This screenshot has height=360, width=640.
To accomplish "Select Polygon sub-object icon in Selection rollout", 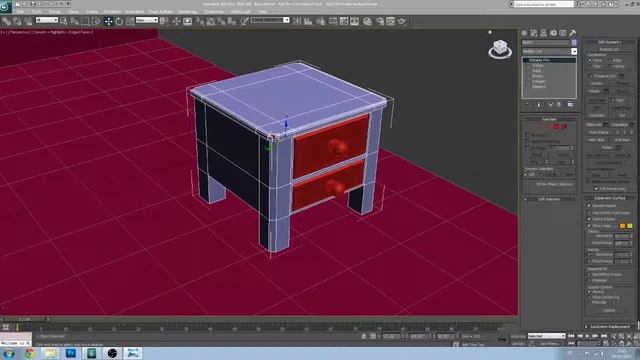I will (556, 127).
